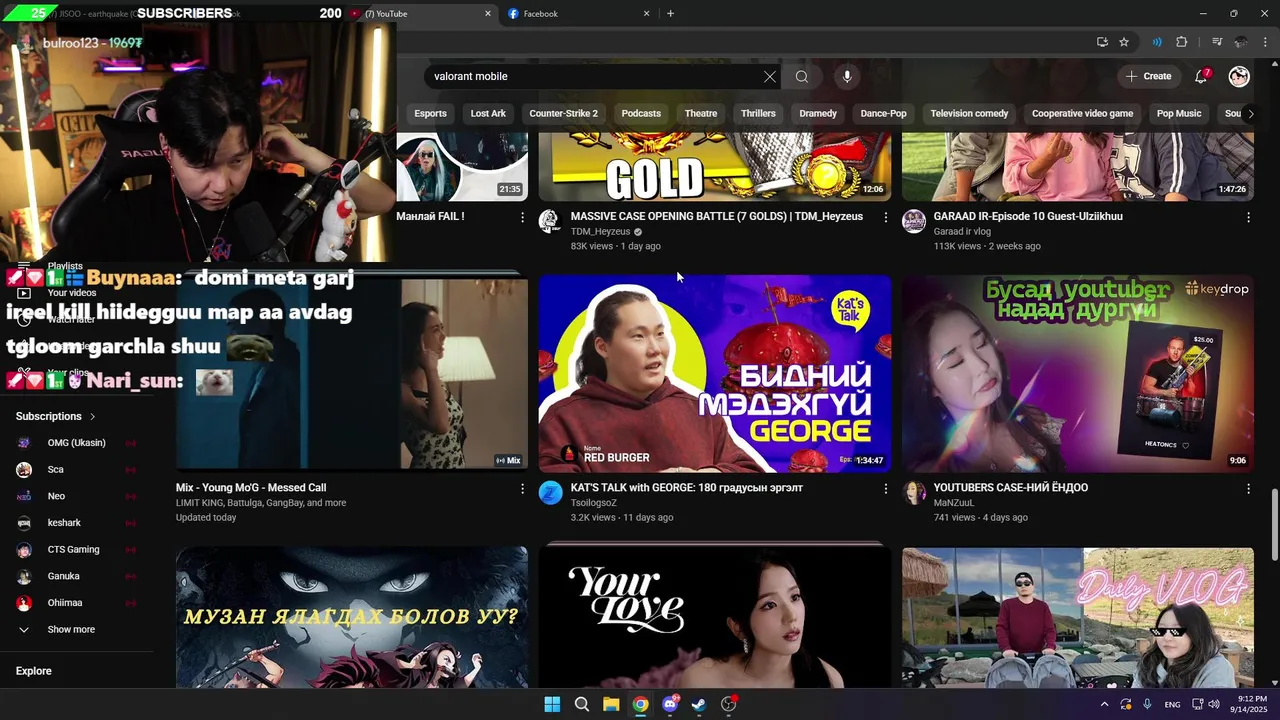The width and height of the screenshot is (1280, 720).
Task: Open options for GARAAD IR-Episode 10
Action: (x=1248, y=217)
